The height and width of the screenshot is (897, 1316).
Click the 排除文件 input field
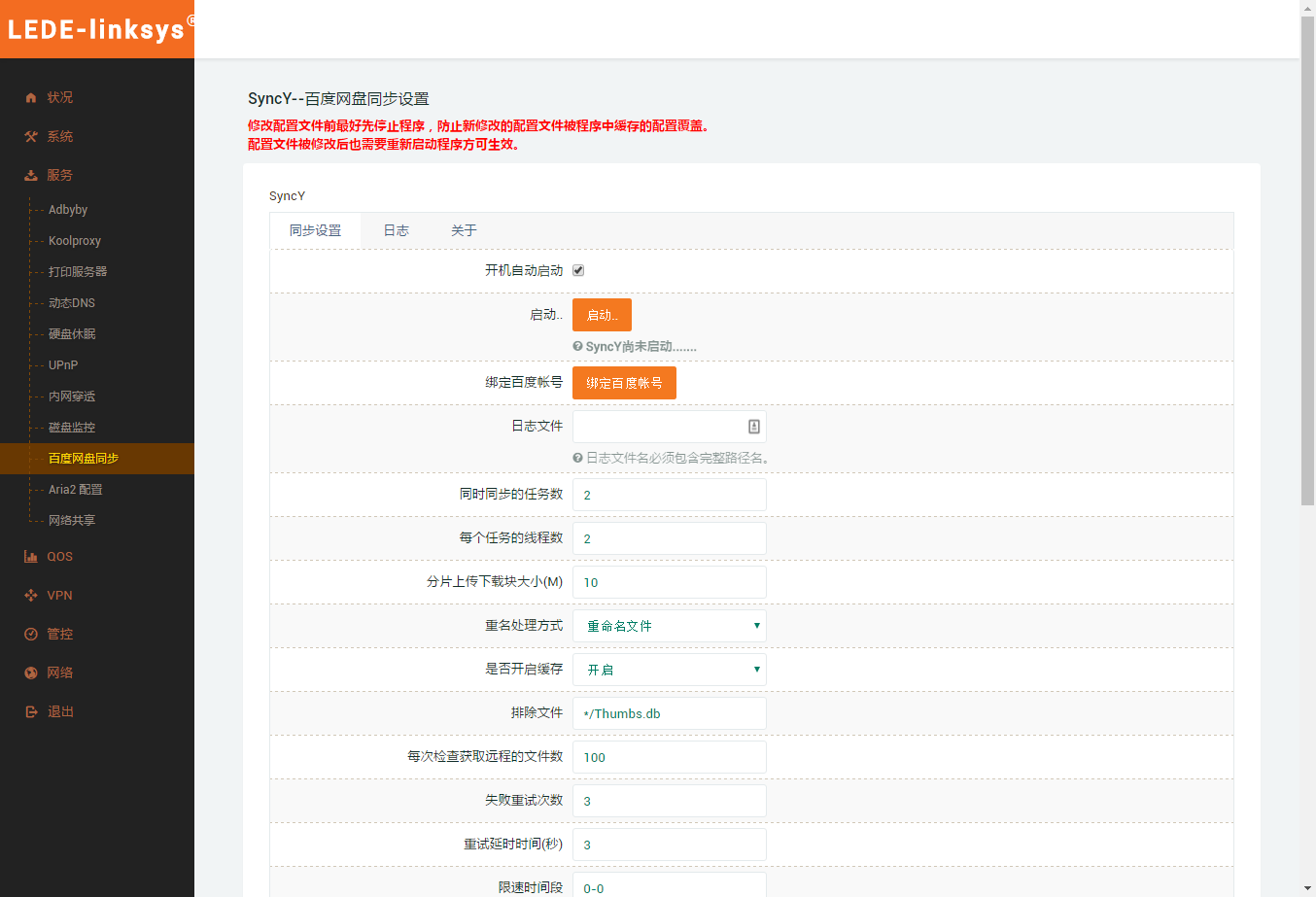click(669, 713)
